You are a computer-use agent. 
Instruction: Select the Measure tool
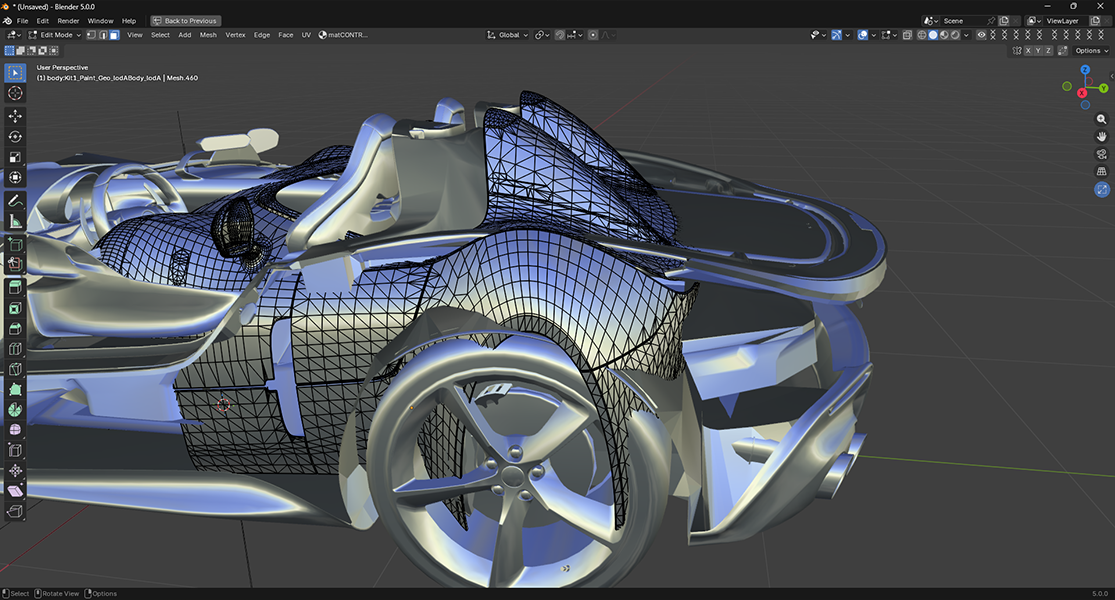click(x=15, y=222)
